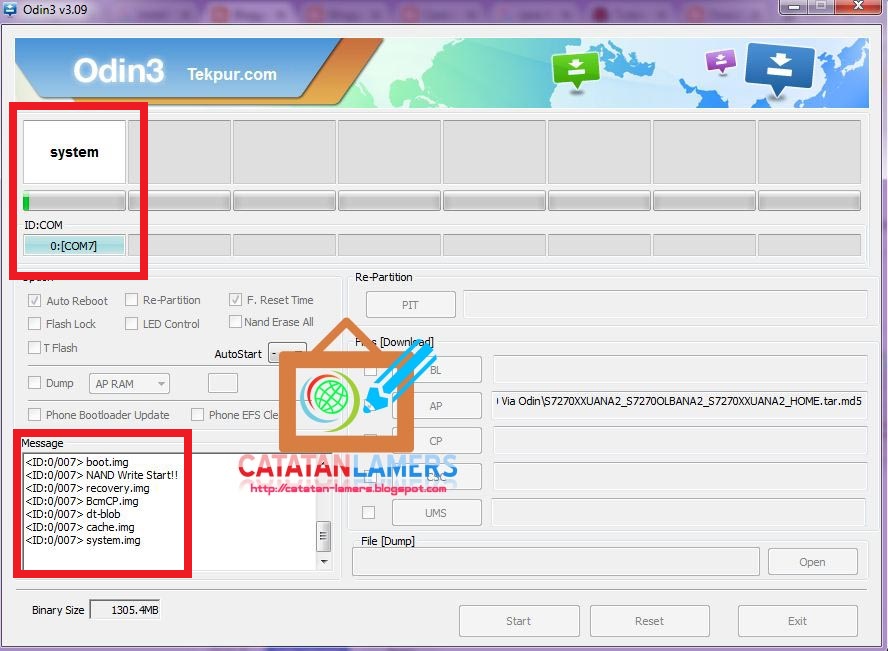Click the Message log scrollbar thumb
The width and height of the screenshot is (888, 651).
323,536
